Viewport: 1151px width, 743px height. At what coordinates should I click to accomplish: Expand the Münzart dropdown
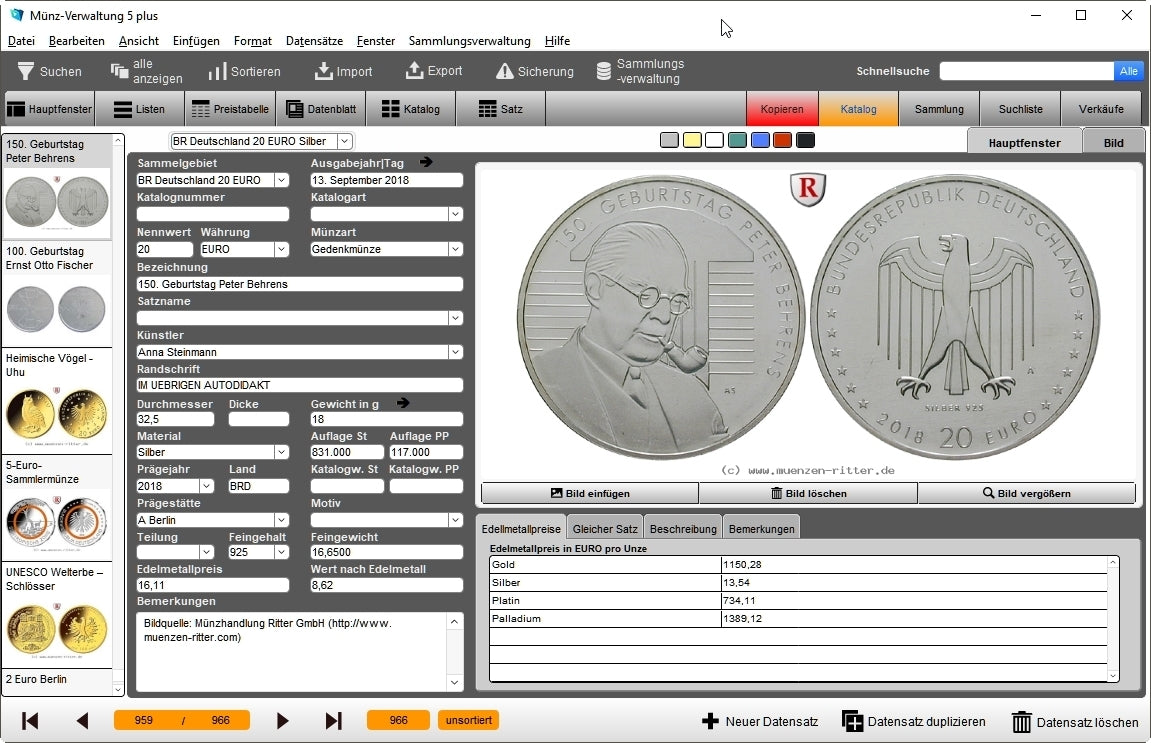[455, 249]
